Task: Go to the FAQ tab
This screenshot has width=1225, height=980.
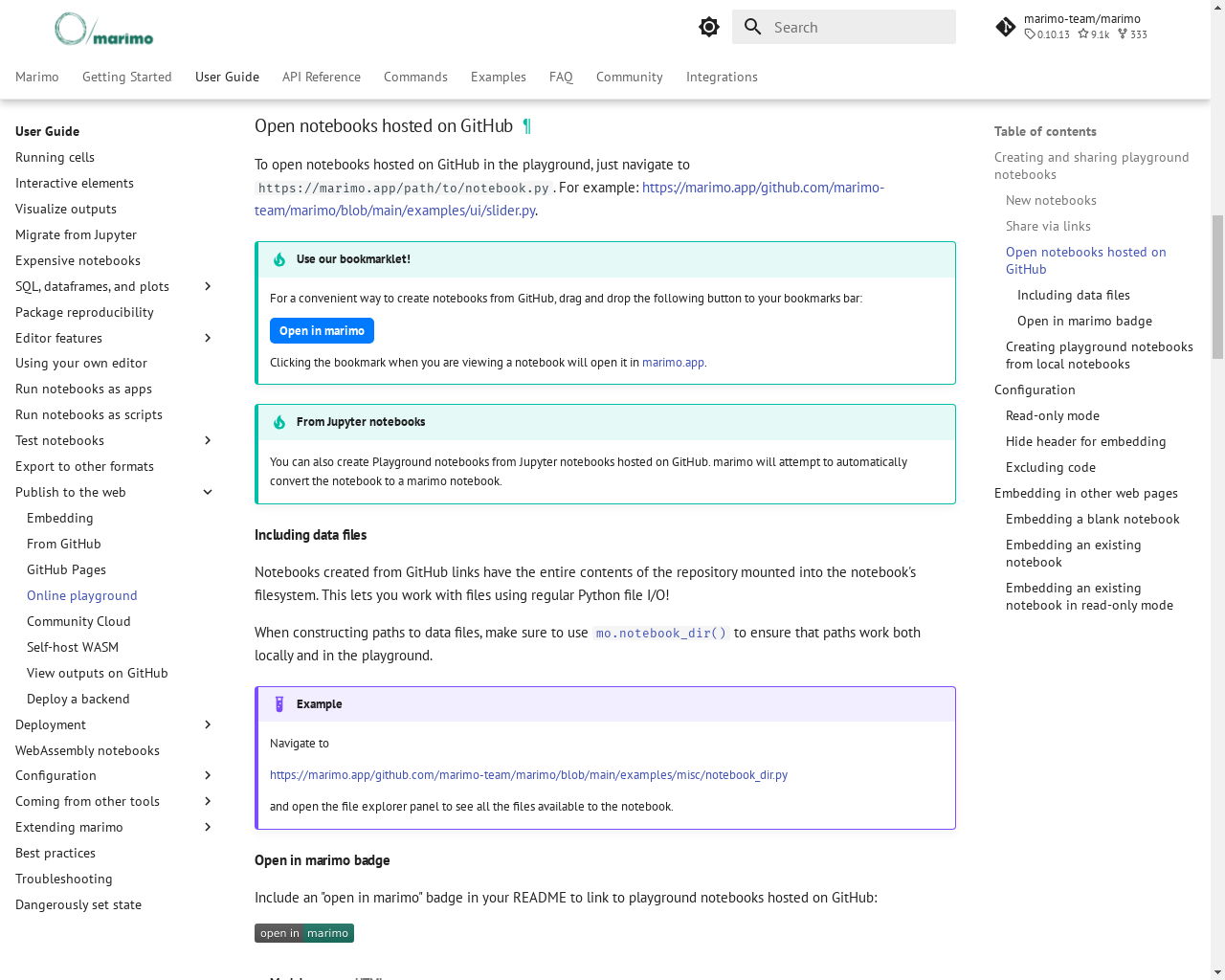Action: (561, 77)
